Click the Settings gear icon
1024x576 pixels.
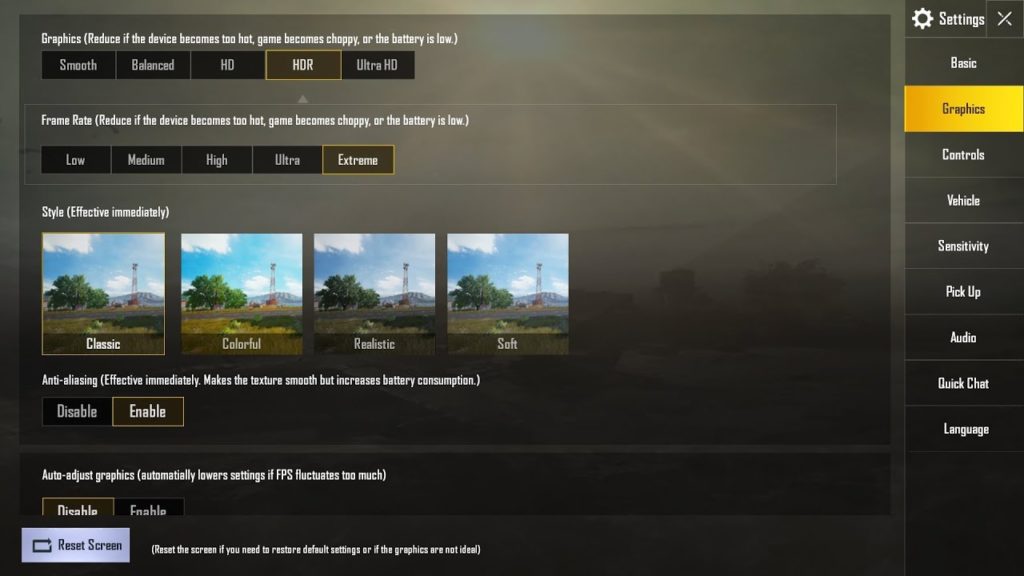click(922, 18)
